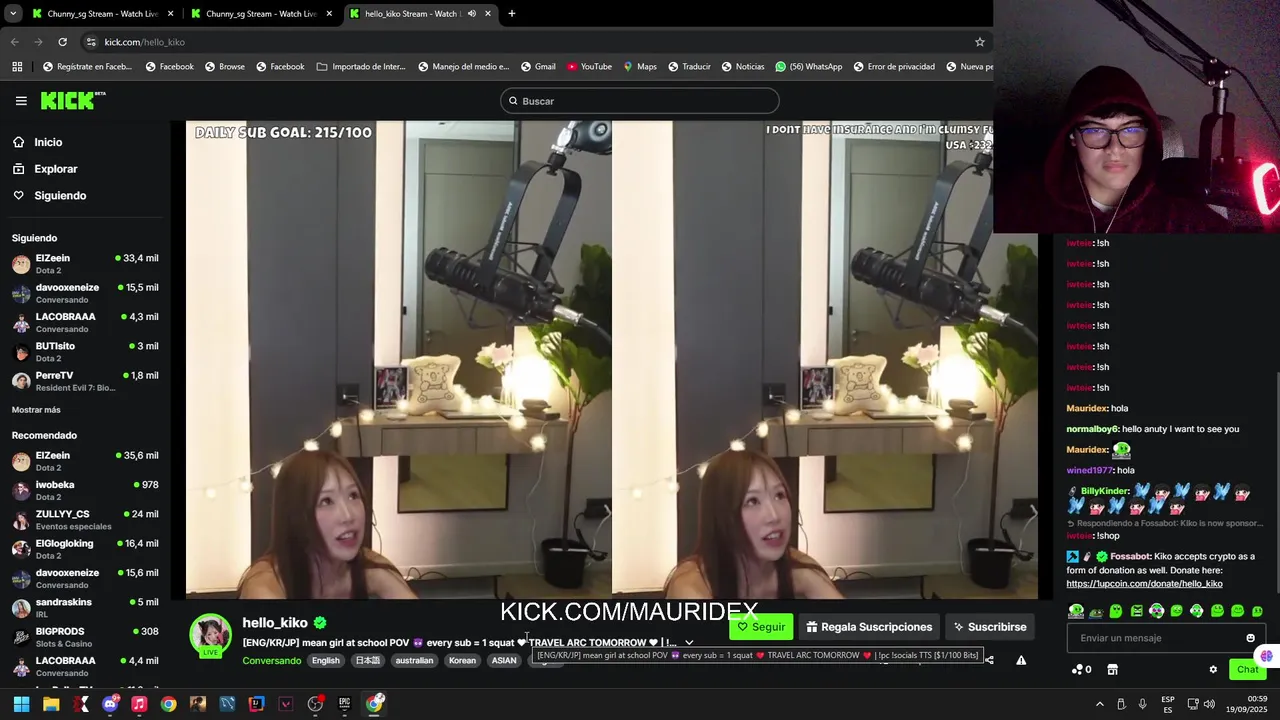1280x720 pixels.
Task: Switch ESP keyboard language indicator
Action: tap(1168, 704)
